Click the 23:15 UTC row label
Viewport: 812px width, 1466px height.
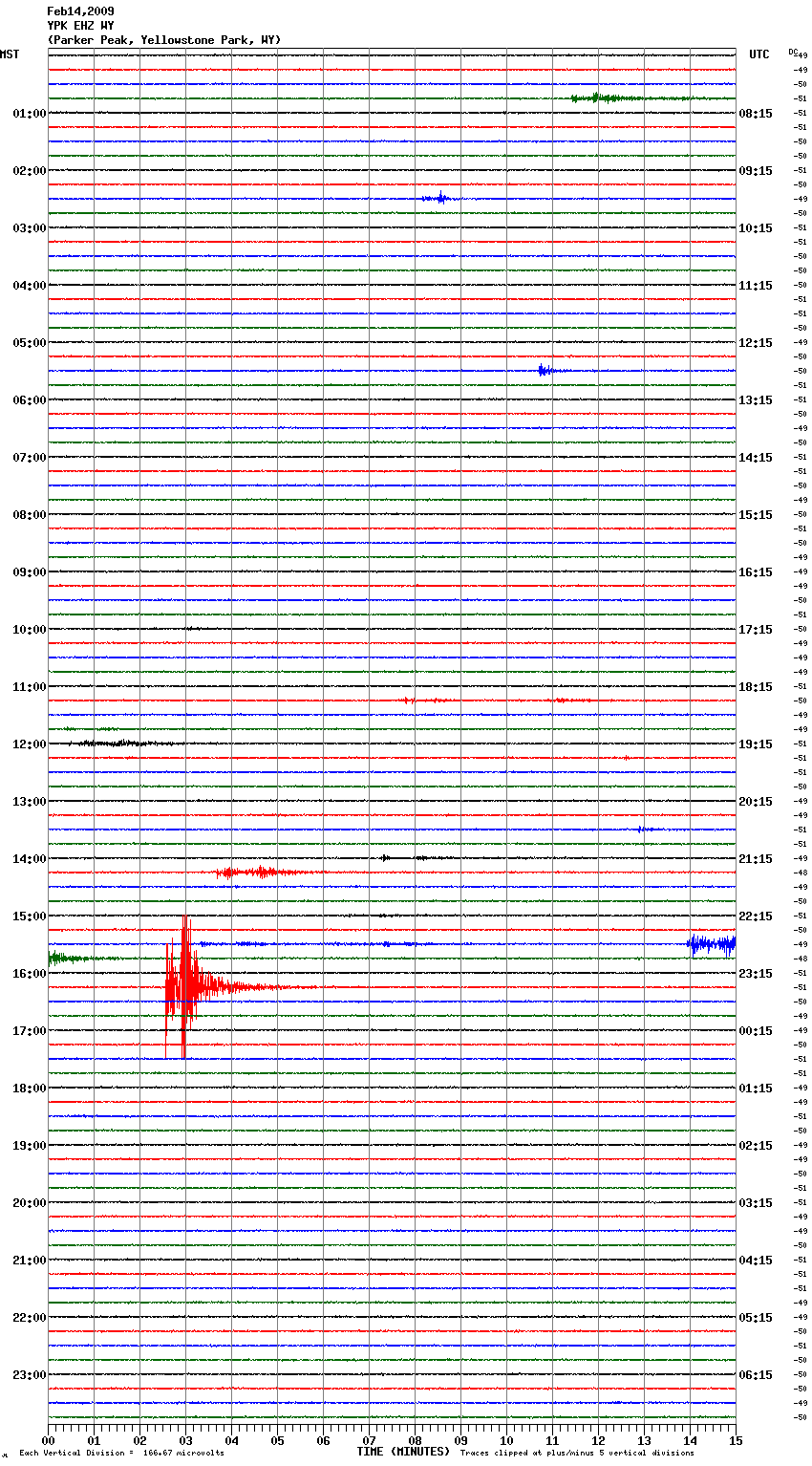[756, 974]
